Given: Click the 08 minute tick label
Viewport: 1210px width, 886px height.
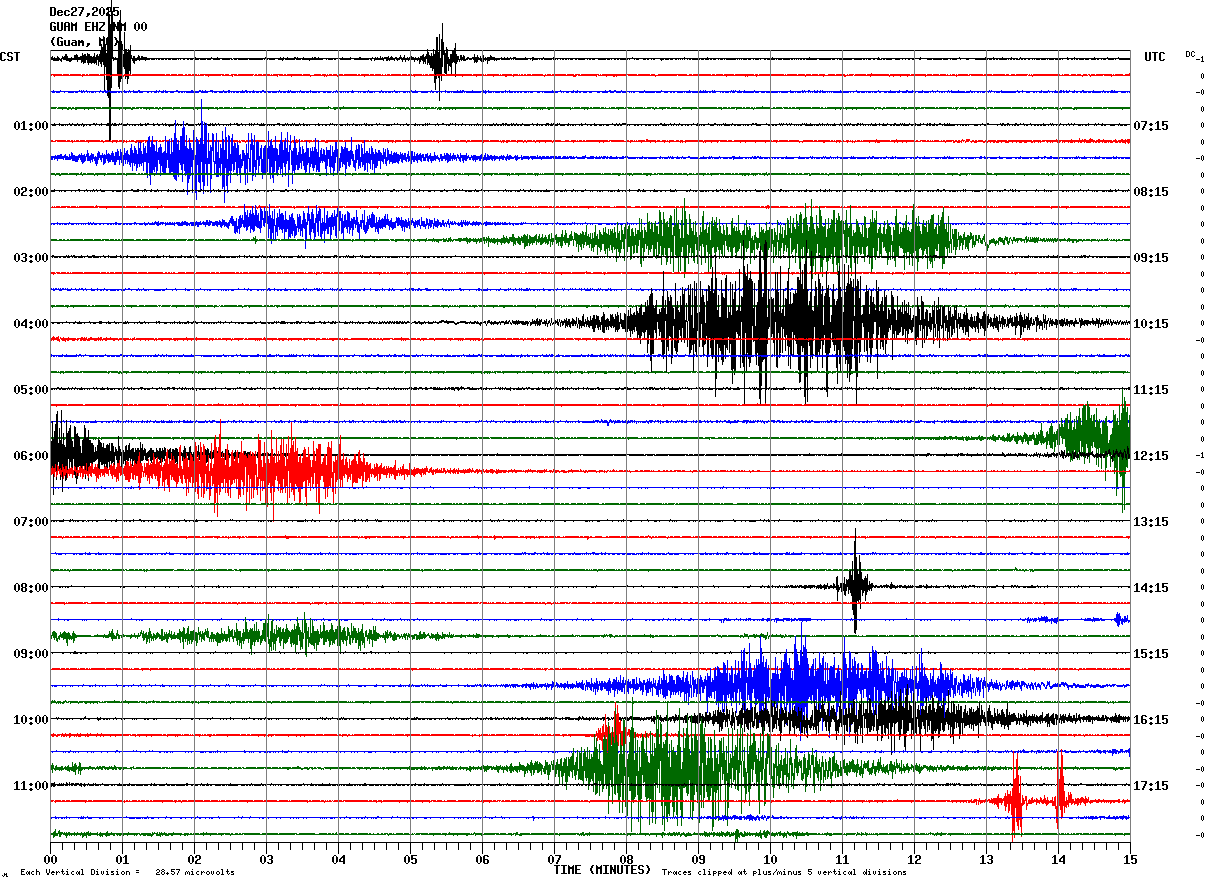Looking at the screenshot, I should coord(626,859).
